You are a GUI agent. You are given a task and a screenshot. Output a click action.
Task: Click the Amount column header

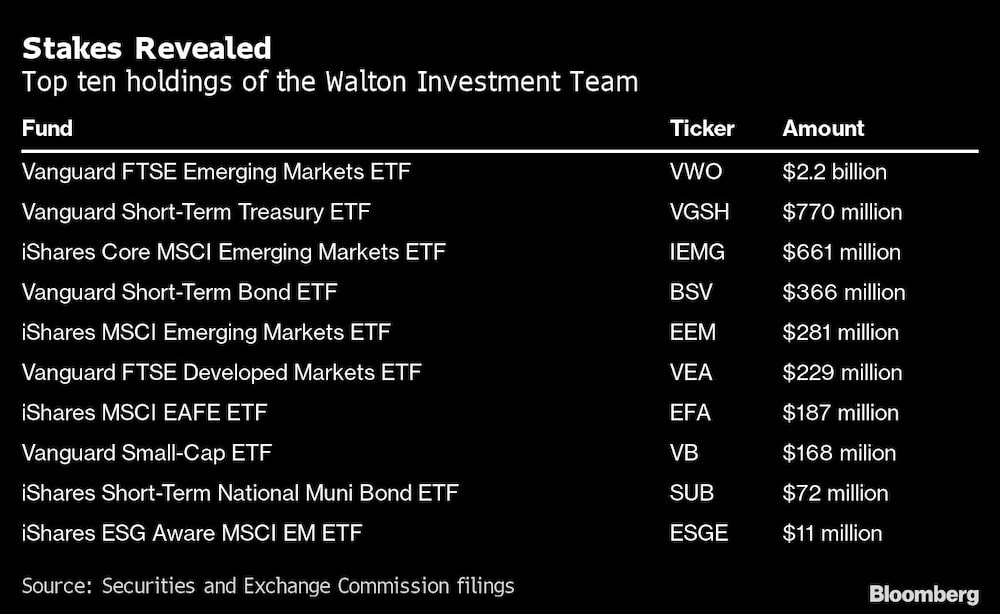point(823,128)
